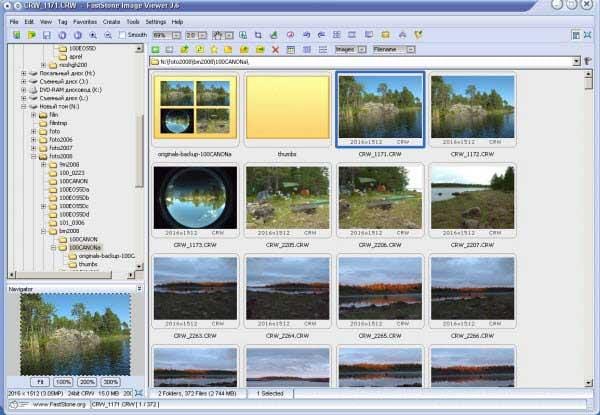Screen dimensions: 600x415
Task: Collapse the foto2008 tree node
Action: [34, 156]
